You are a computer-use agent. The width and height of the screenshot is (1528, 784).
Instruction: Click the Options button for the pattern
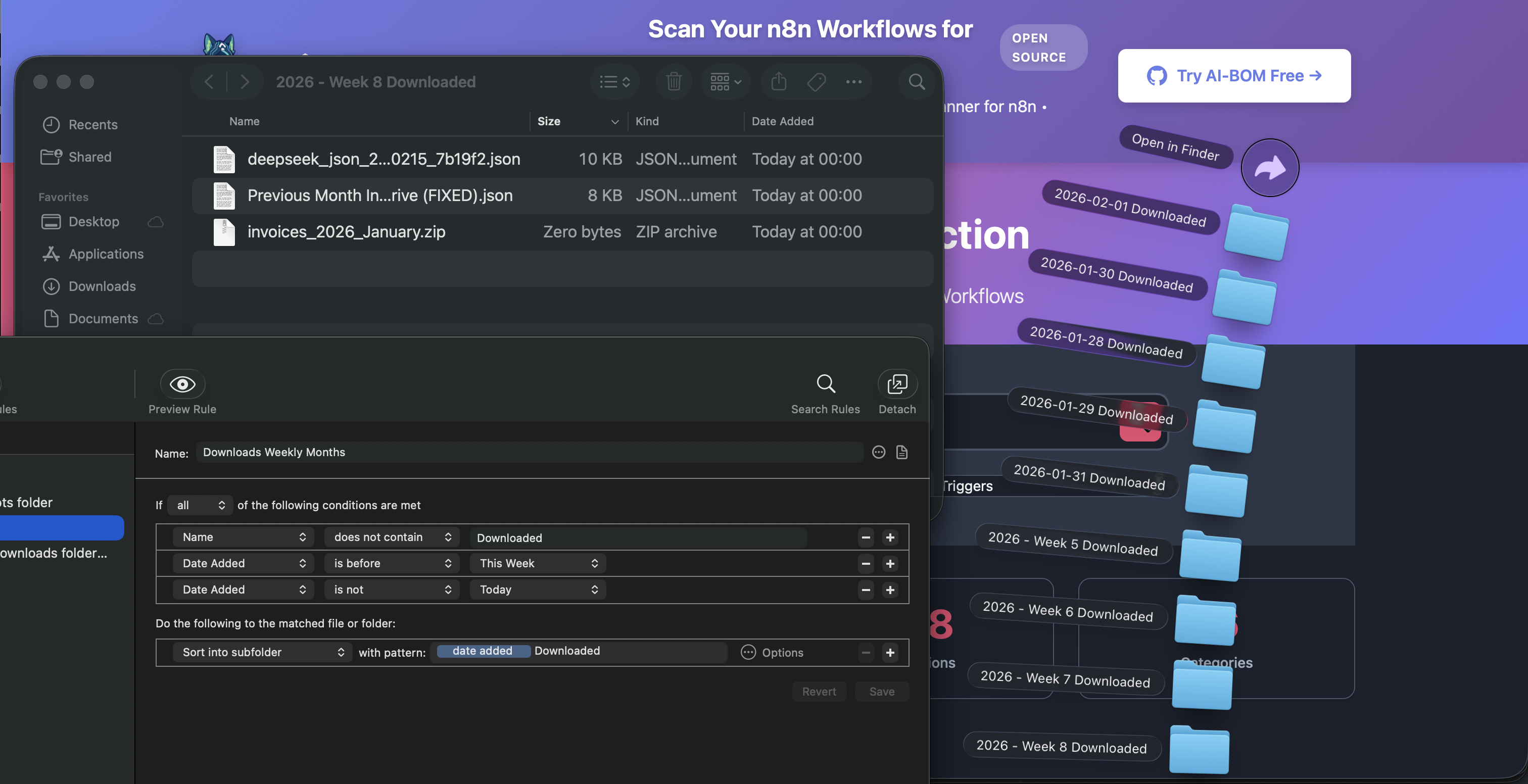tap(772, 652)
